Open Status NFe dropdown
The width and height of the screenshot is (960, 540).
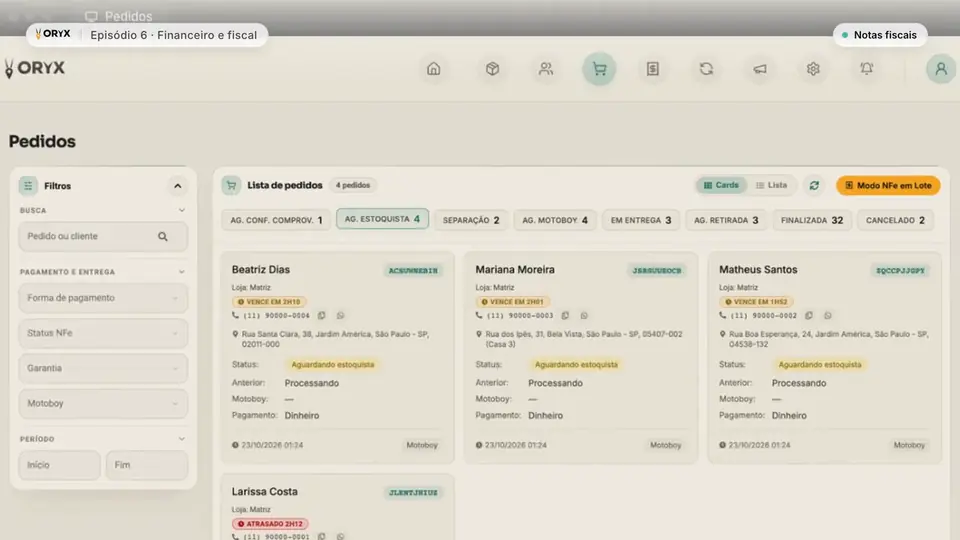click(103, 333)
